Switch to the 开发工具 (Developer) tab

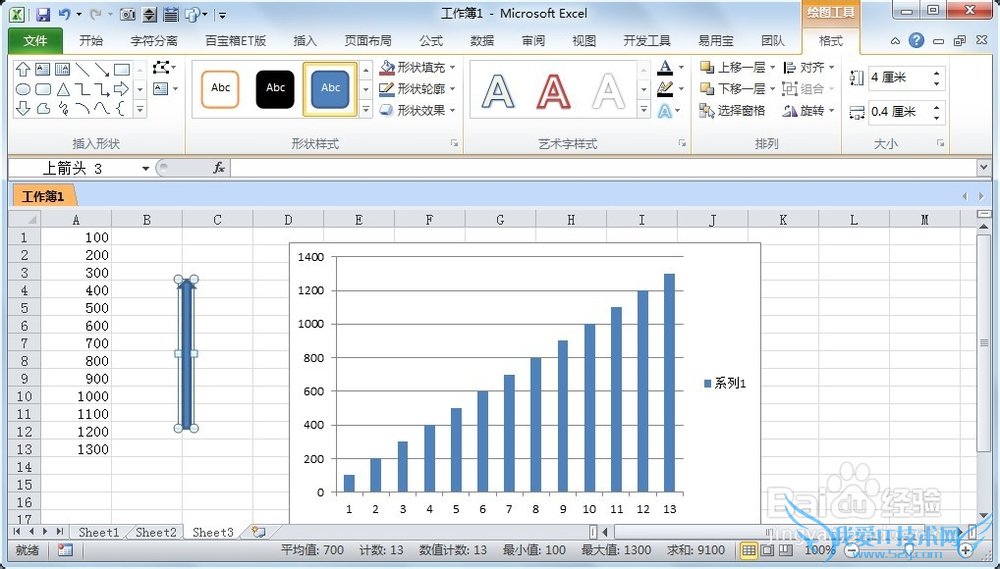pyautogui.click(x=647, y=41)
